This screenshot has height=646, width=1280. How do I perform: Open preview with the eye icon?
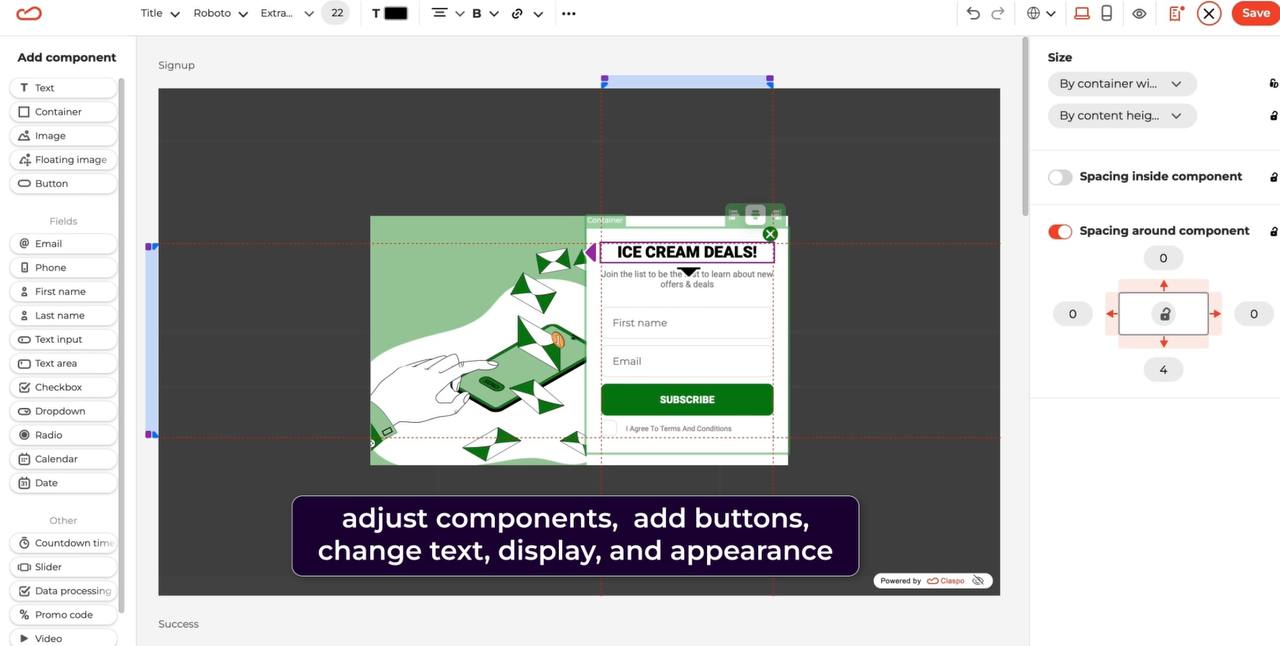click(1138, 11)
